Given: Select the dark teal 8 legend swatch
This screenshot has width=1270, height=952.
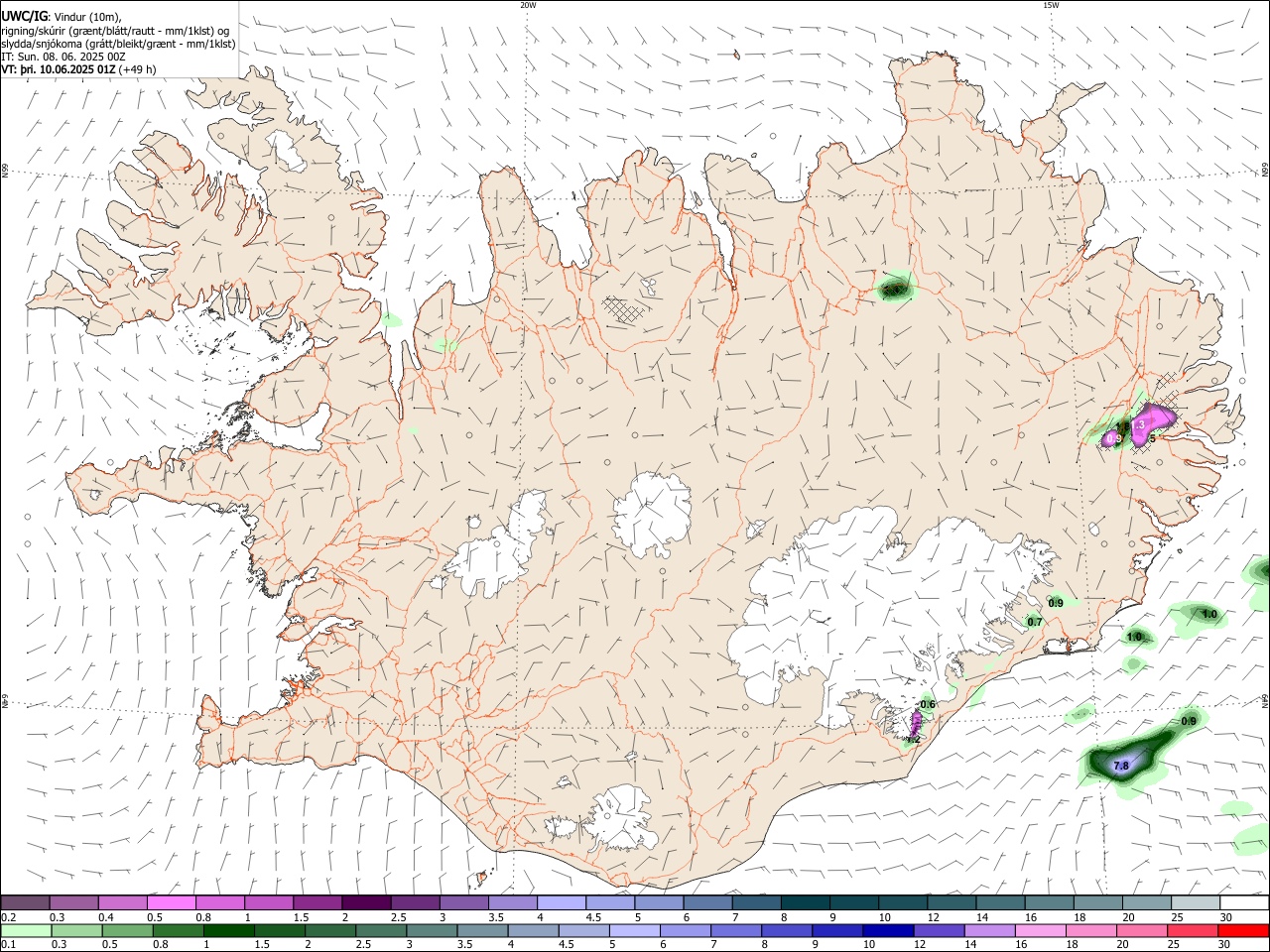Looking at the screenshot, I should pos(806,902).
